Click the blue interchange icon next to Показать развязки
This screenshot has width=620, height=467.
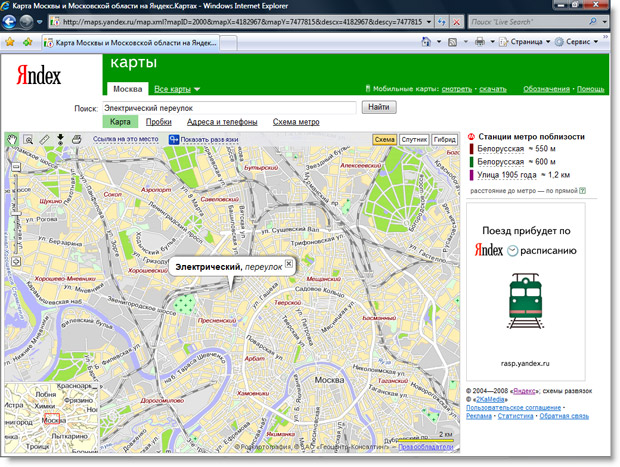click(x=174, y=140)
